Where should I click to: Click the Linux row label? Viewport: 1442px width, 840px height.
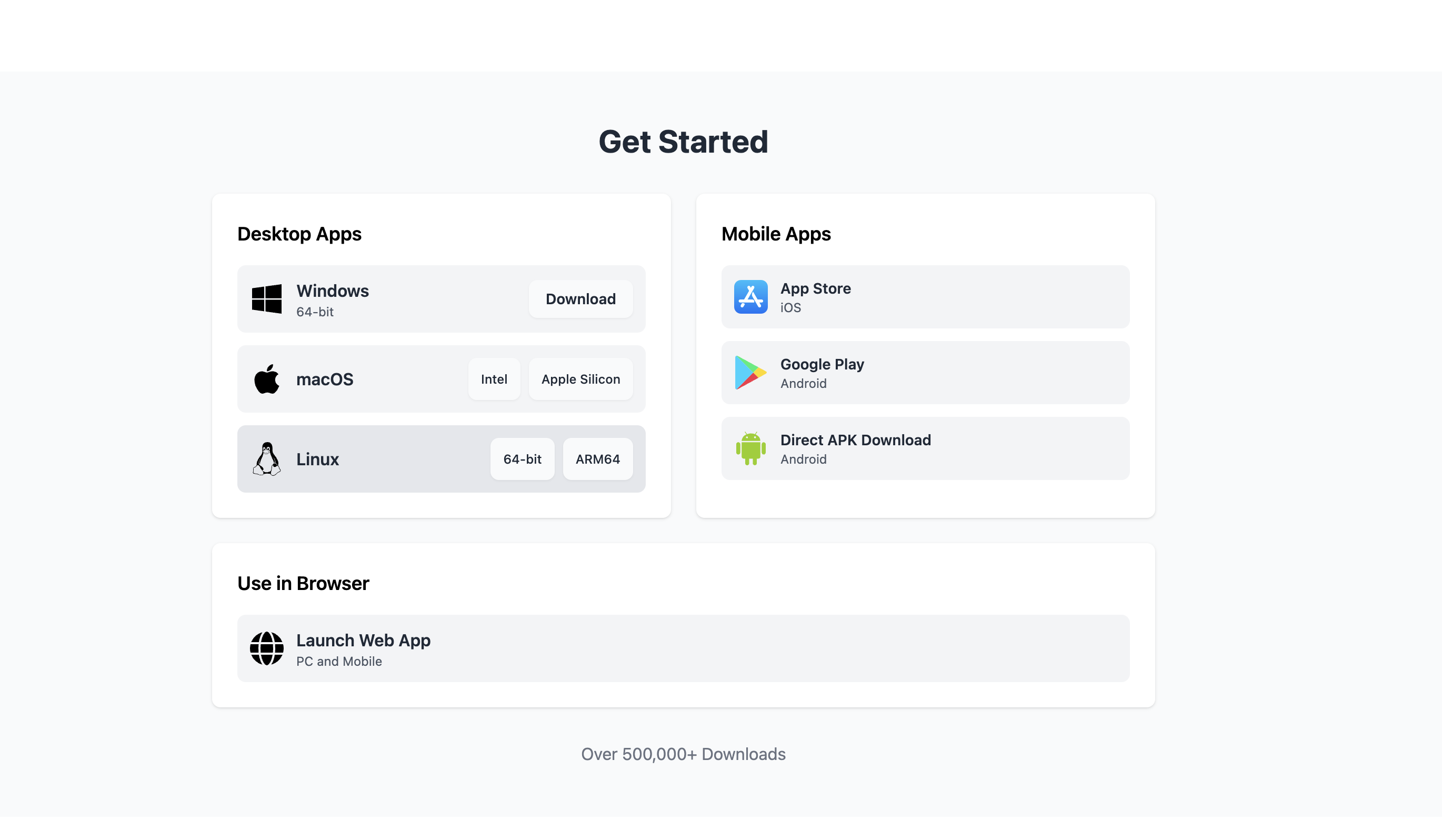317,459
